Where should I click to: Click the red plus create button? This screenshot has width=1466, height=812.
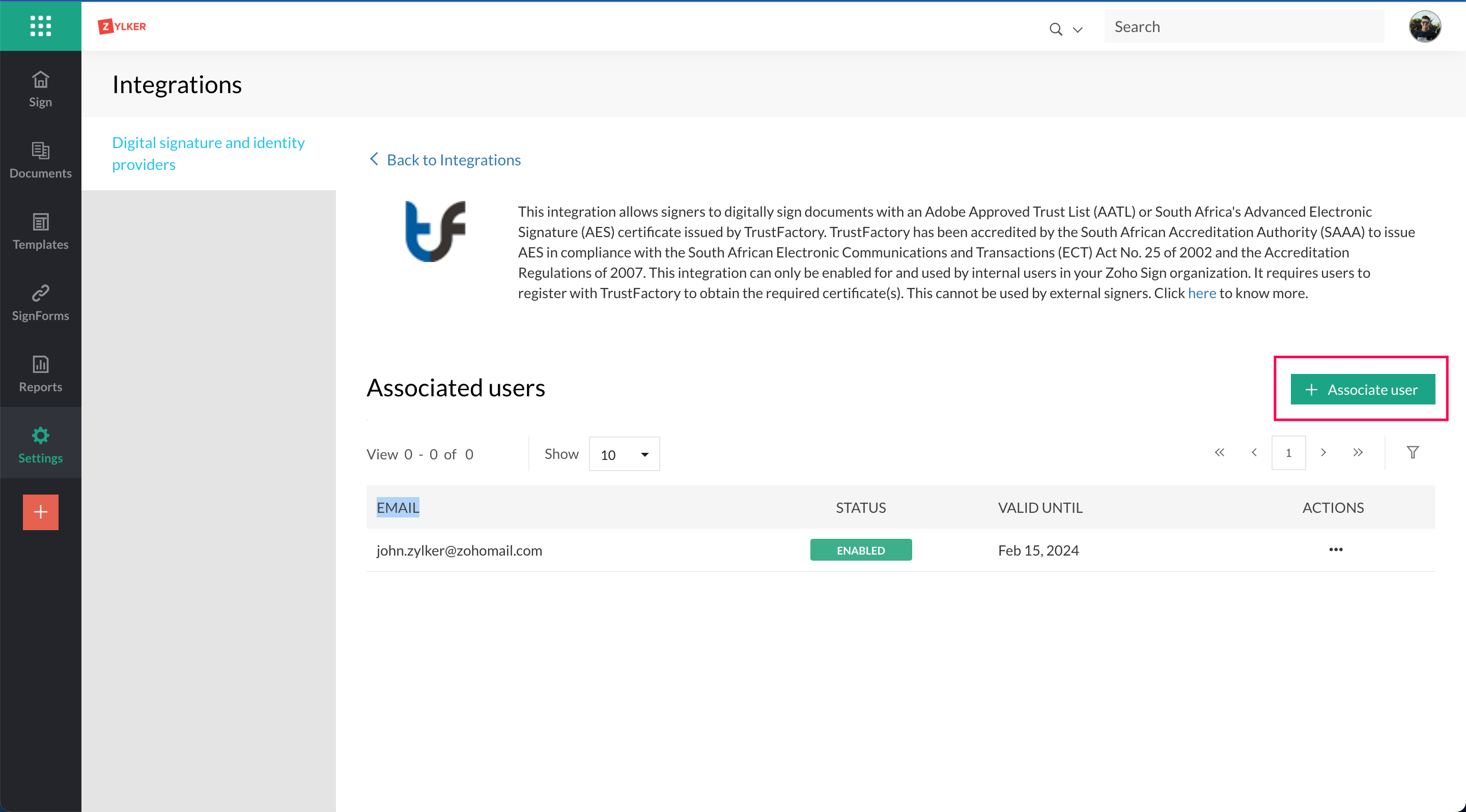click(x=40, y=512)
